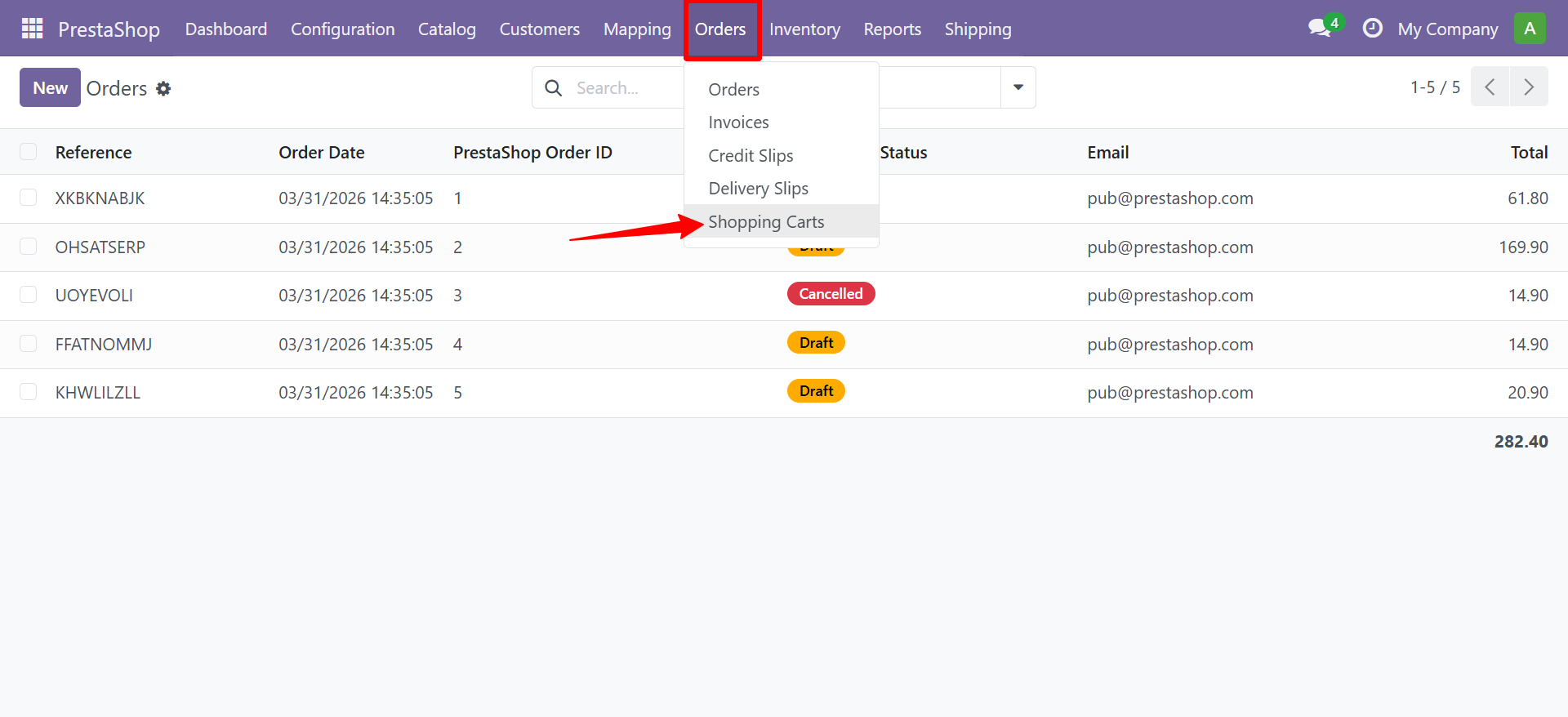Click the Orders settings gear icon
Viewport: 1568px width, 717px height.
(163, 88)
